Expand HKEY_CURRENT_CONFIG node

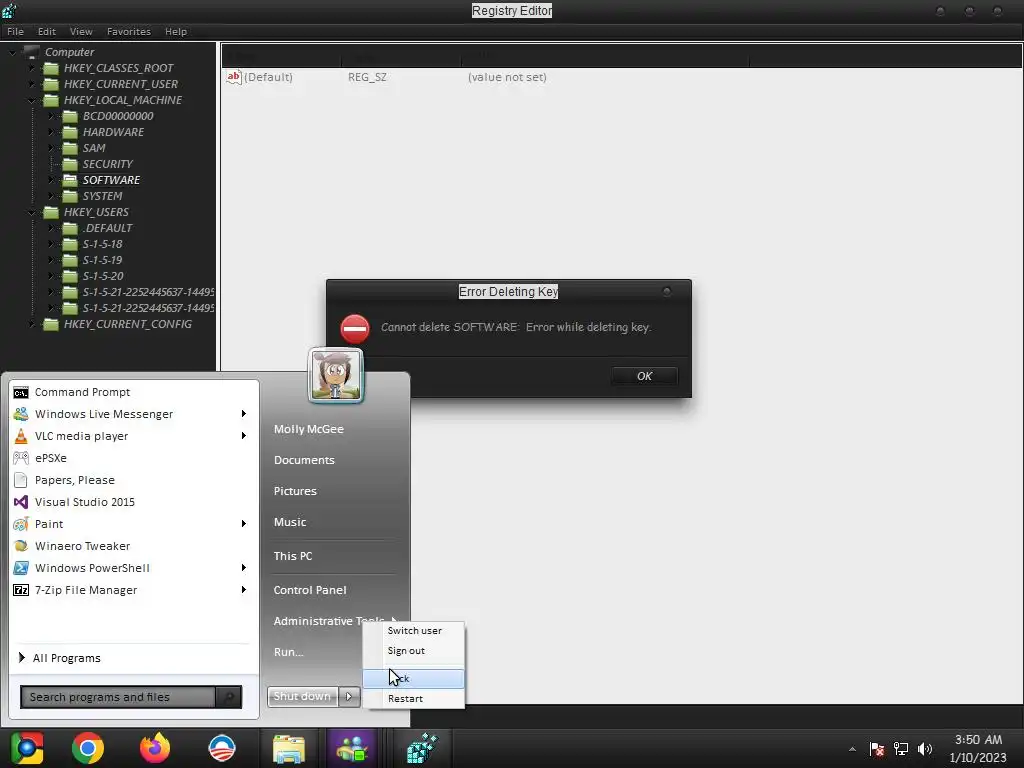tap(31, 324)
